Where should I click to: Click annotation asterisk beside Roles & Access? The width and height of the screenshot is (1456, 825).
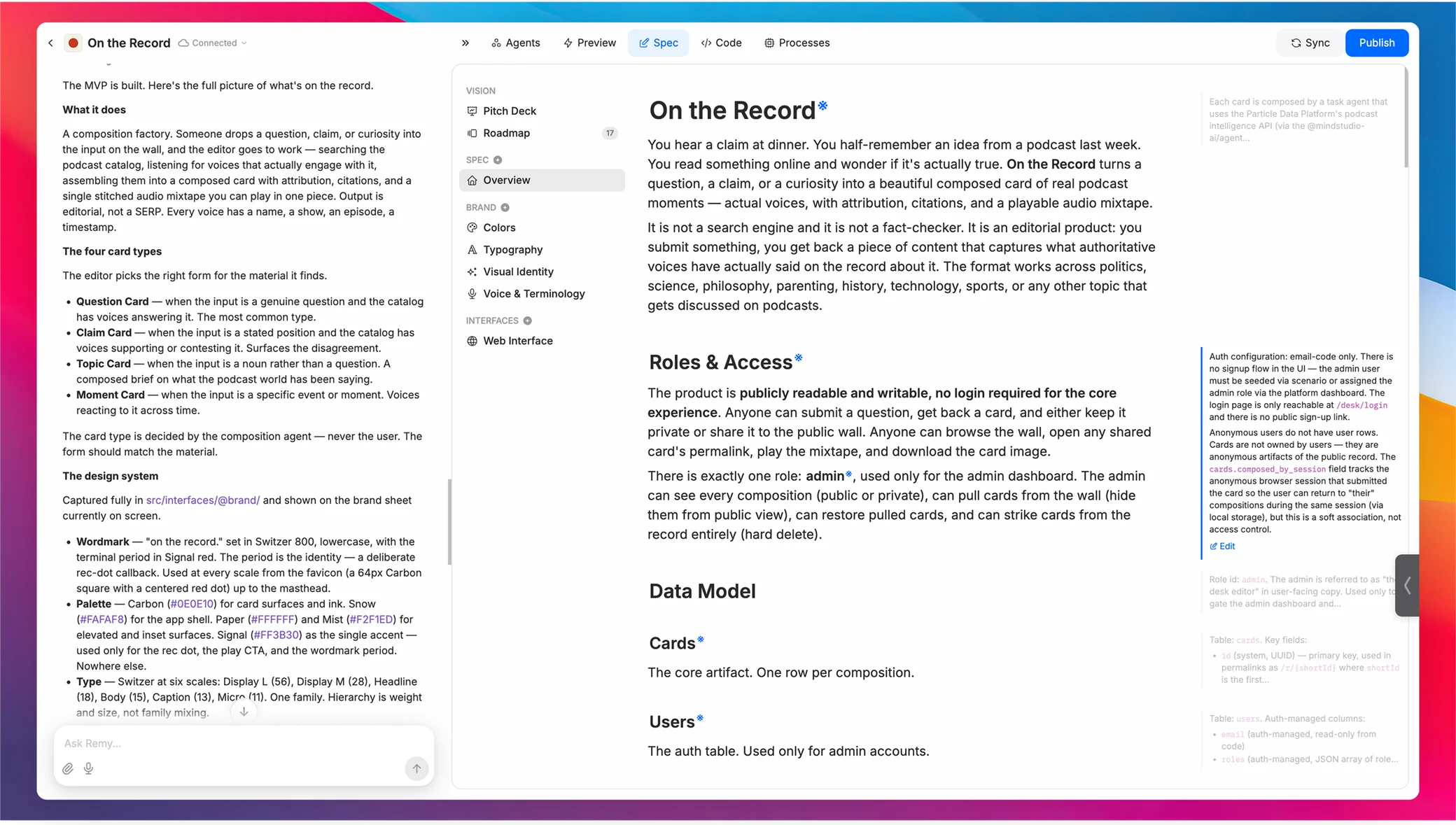pyautogui.click(x=799, y=358)
